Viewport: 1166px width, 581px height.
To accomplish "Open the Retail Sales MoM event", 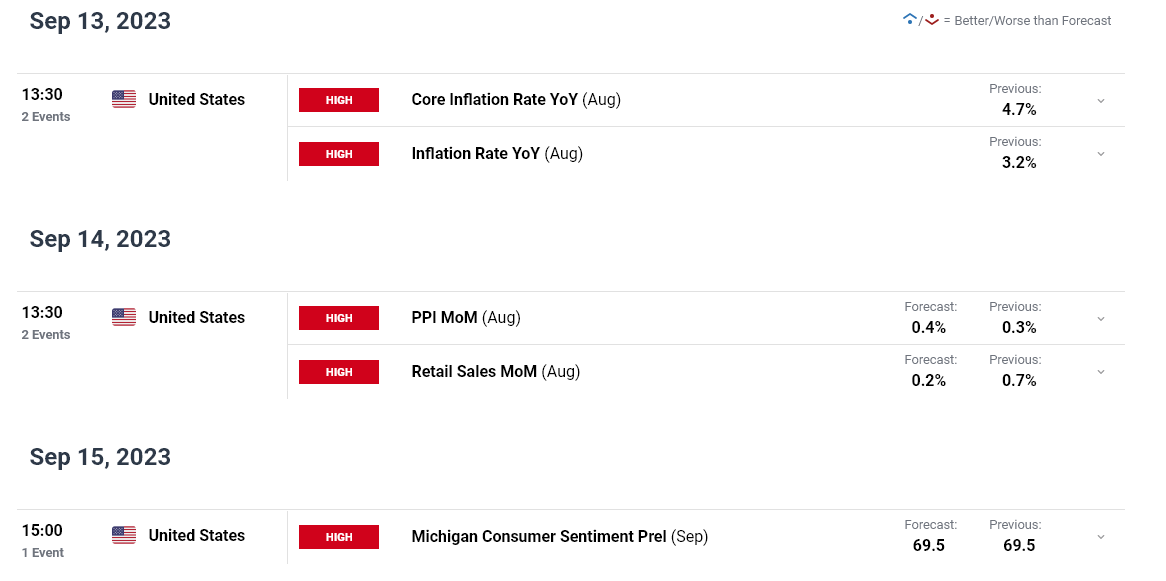I will click(x=495, y=371).
